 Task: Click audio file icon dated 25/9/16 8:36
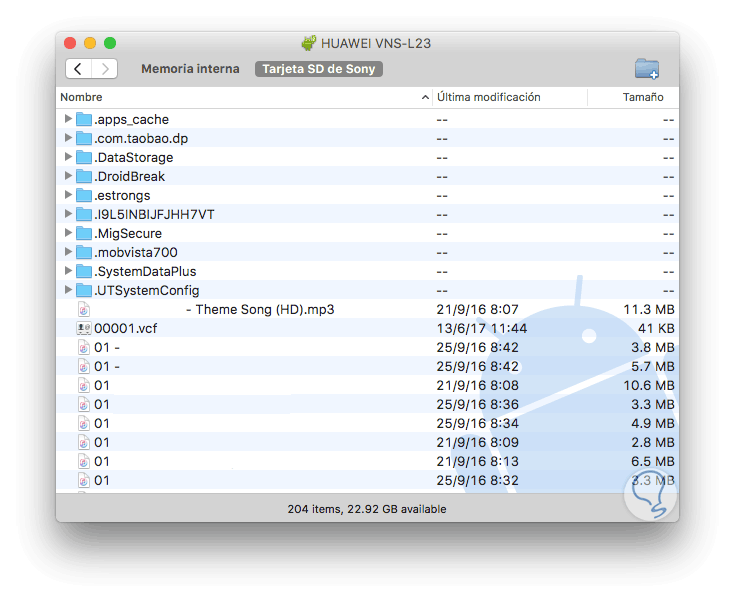click(x=84, y=404)
